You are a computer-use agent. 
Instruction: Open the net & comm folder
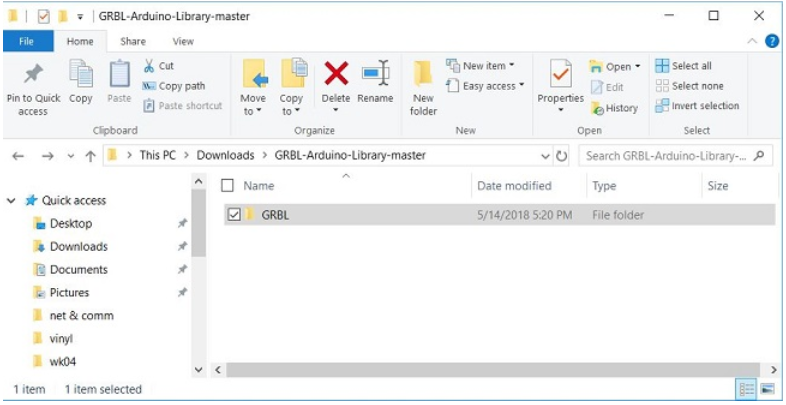click(81, 316)
